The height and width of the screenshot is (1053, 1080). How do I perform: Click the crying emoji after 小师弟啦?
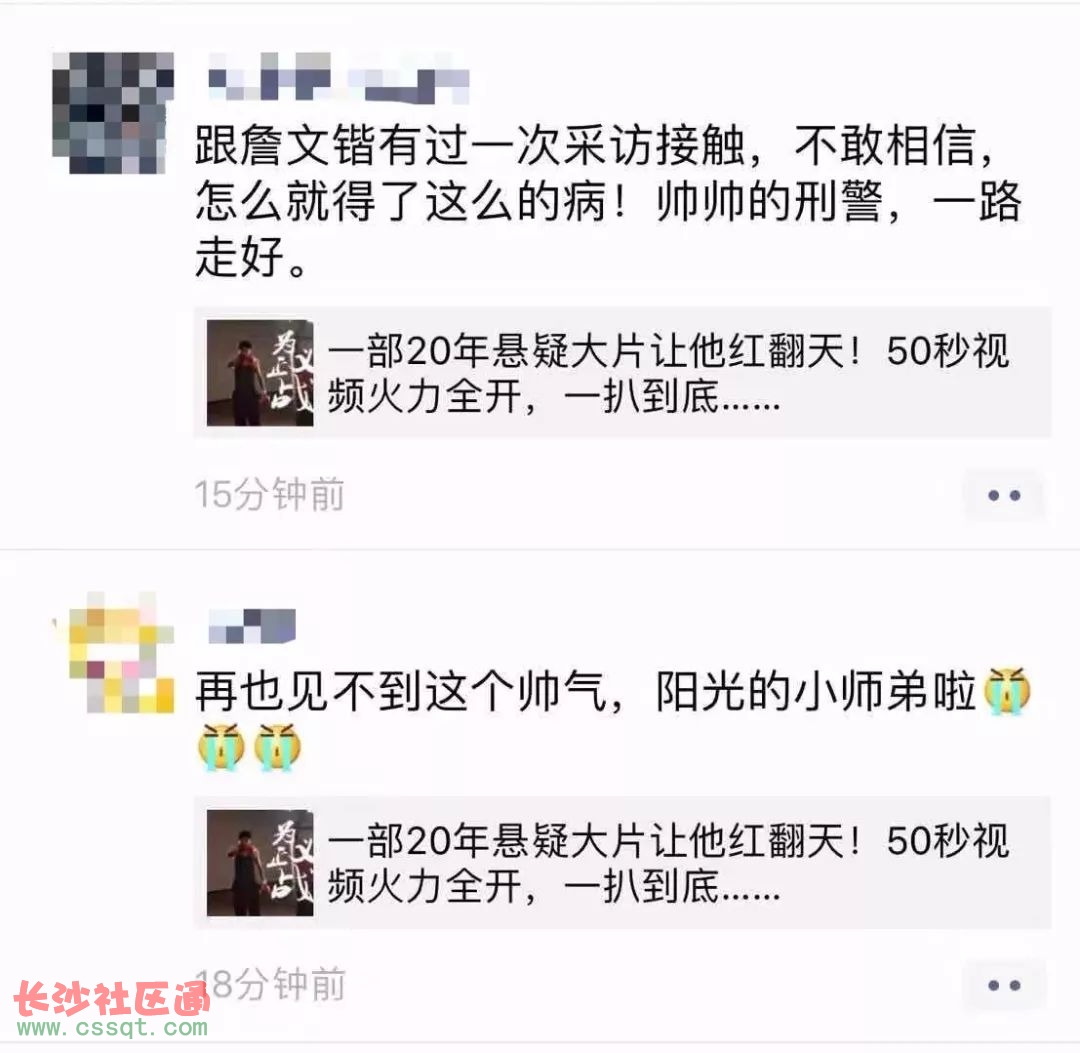click(1006, 691)
